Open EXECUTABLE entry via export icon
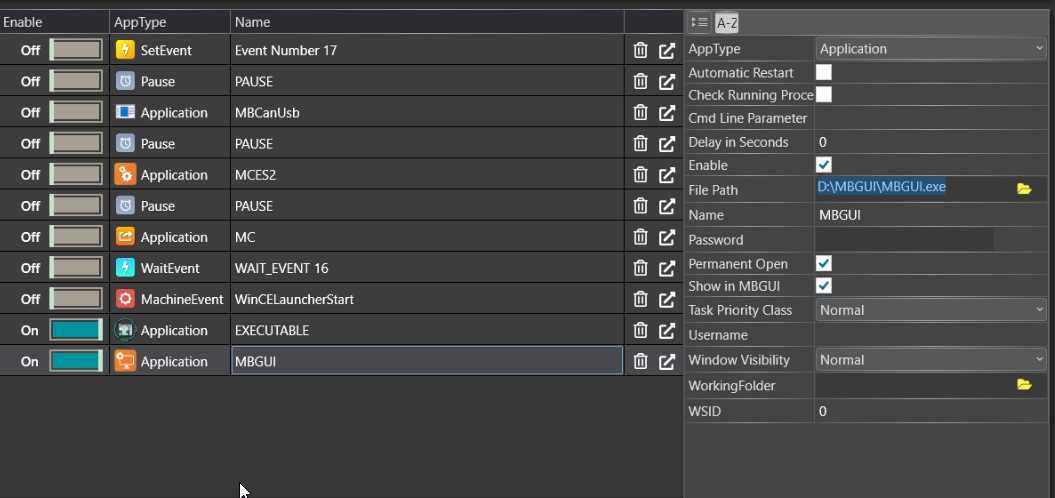Viewport: 1055px width, 498px height. (667, 330)
